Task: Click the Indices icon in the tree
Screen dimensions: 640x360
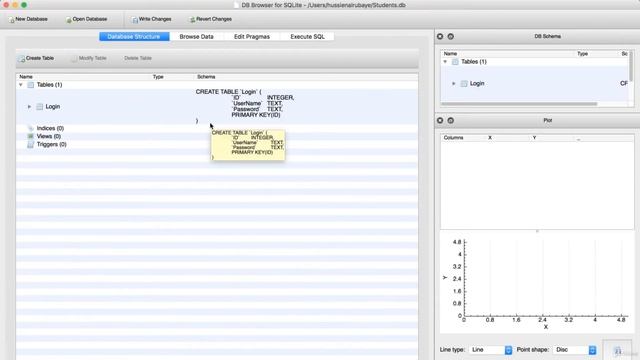Action: coord(31,128)
